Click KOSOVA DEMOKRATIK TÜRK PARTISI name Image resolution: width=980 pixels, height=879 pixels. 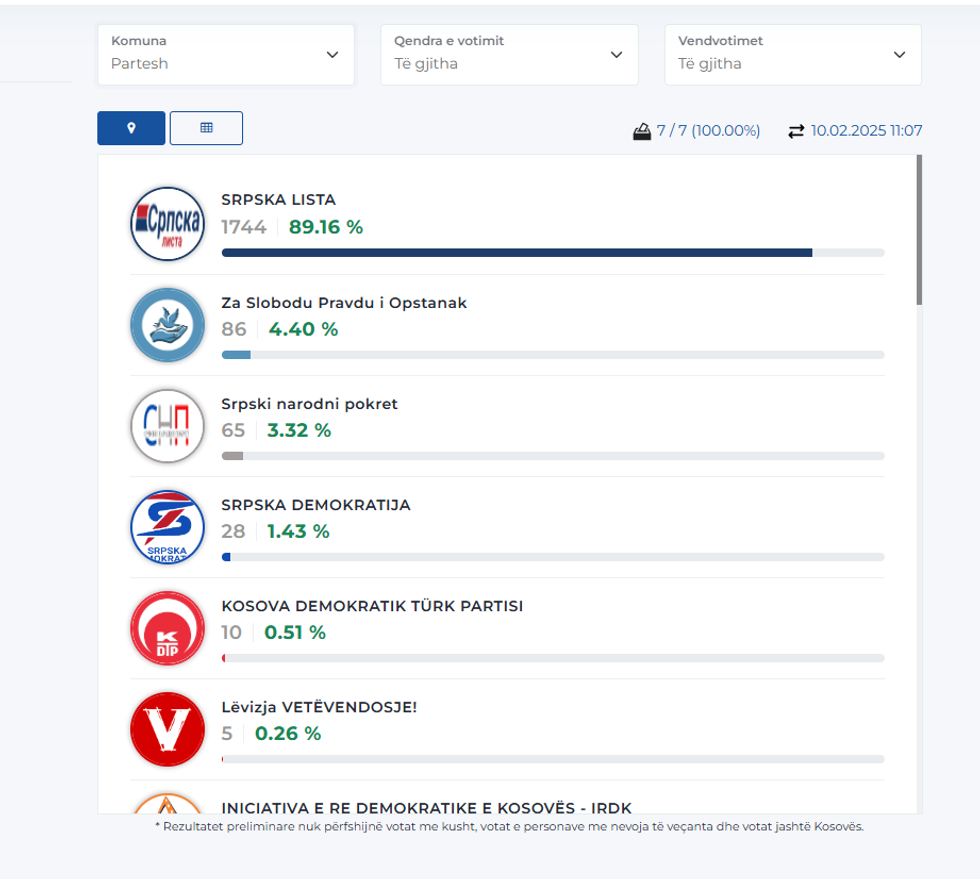point(372,606)
